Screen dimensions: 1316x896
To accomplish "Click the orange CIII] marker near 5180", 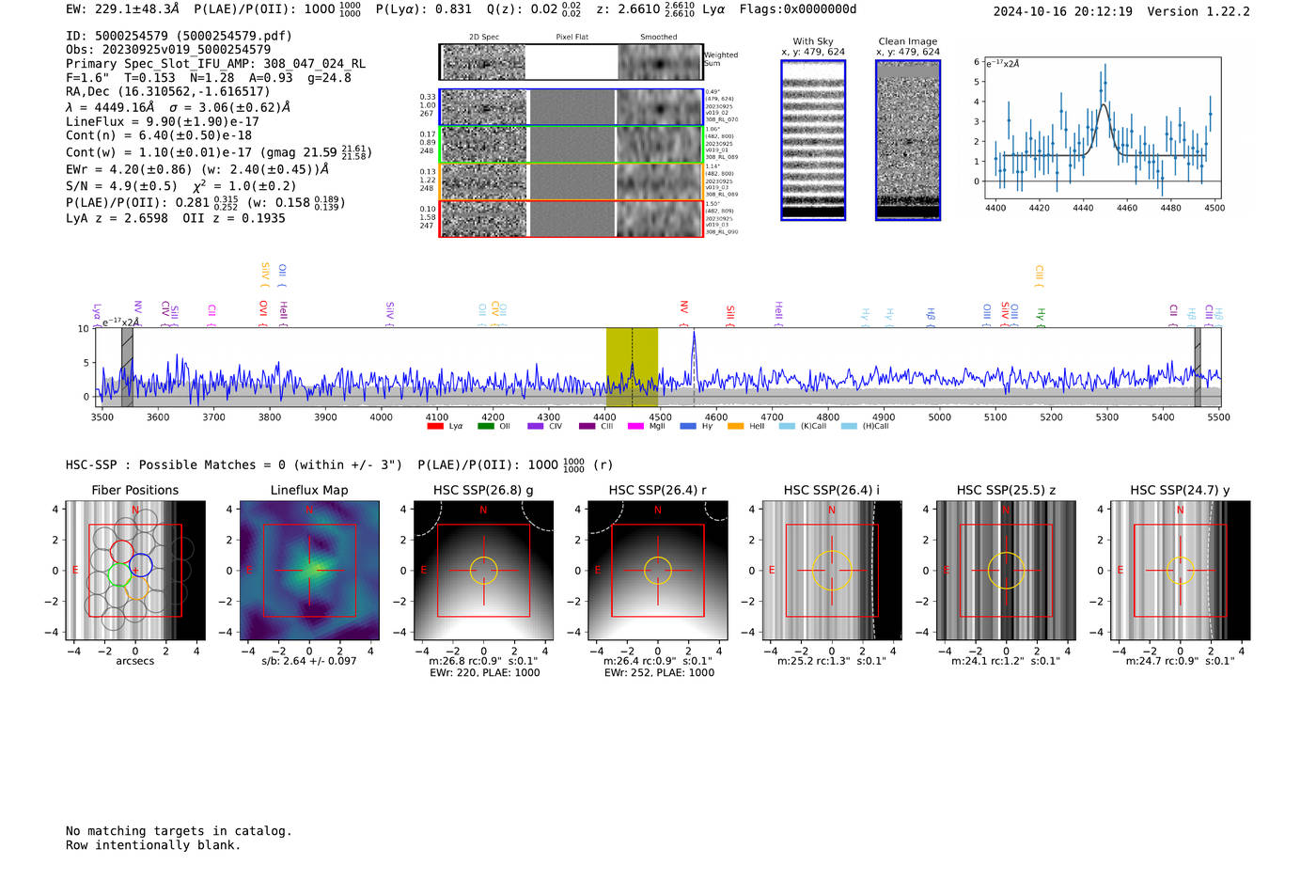I will click(x=1040, y=274).
